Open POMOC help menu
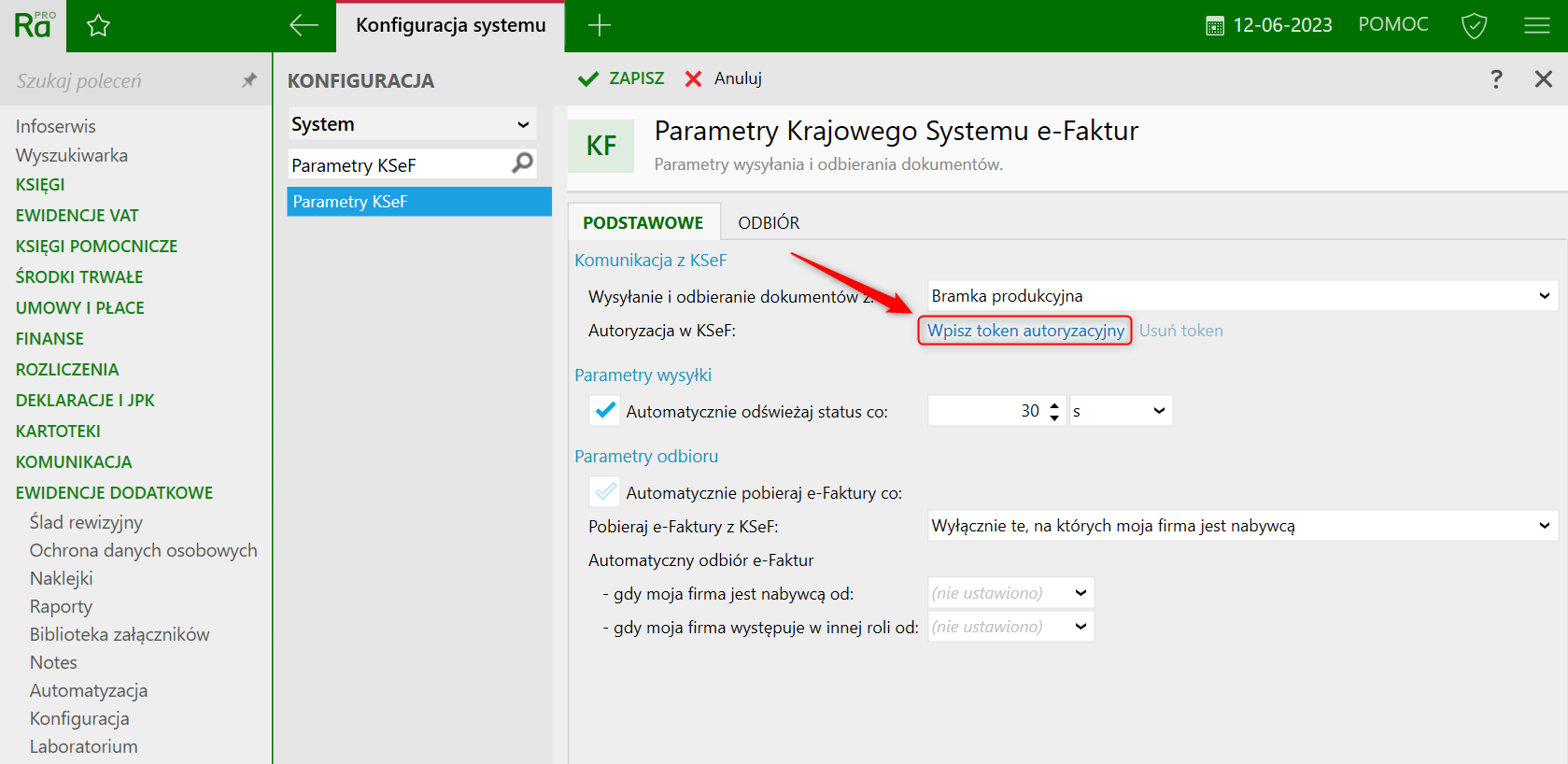Screen dimensions: 1568x764 click(1393, 24)
